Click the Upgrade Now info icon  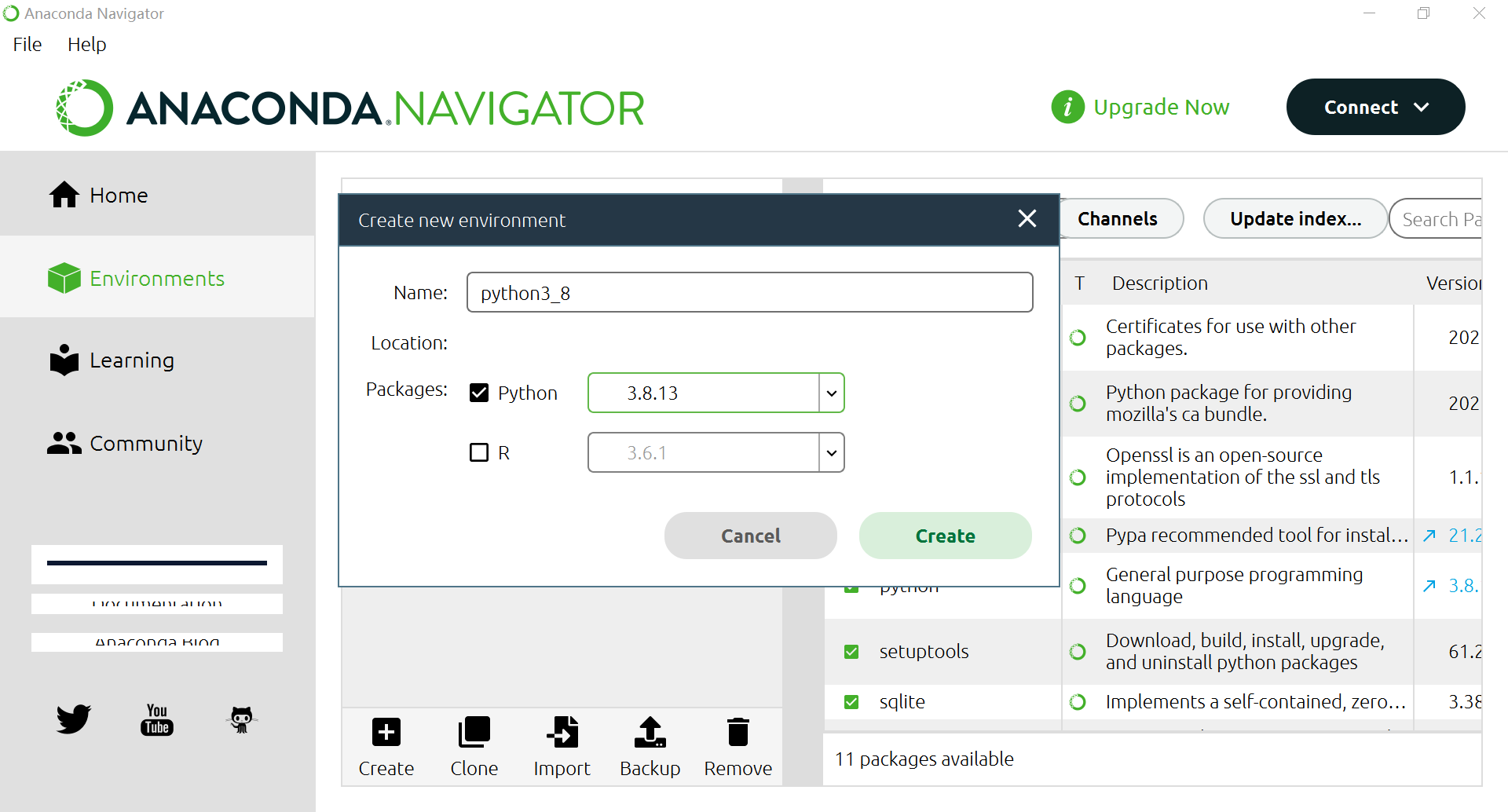[x=1067, y=107]
